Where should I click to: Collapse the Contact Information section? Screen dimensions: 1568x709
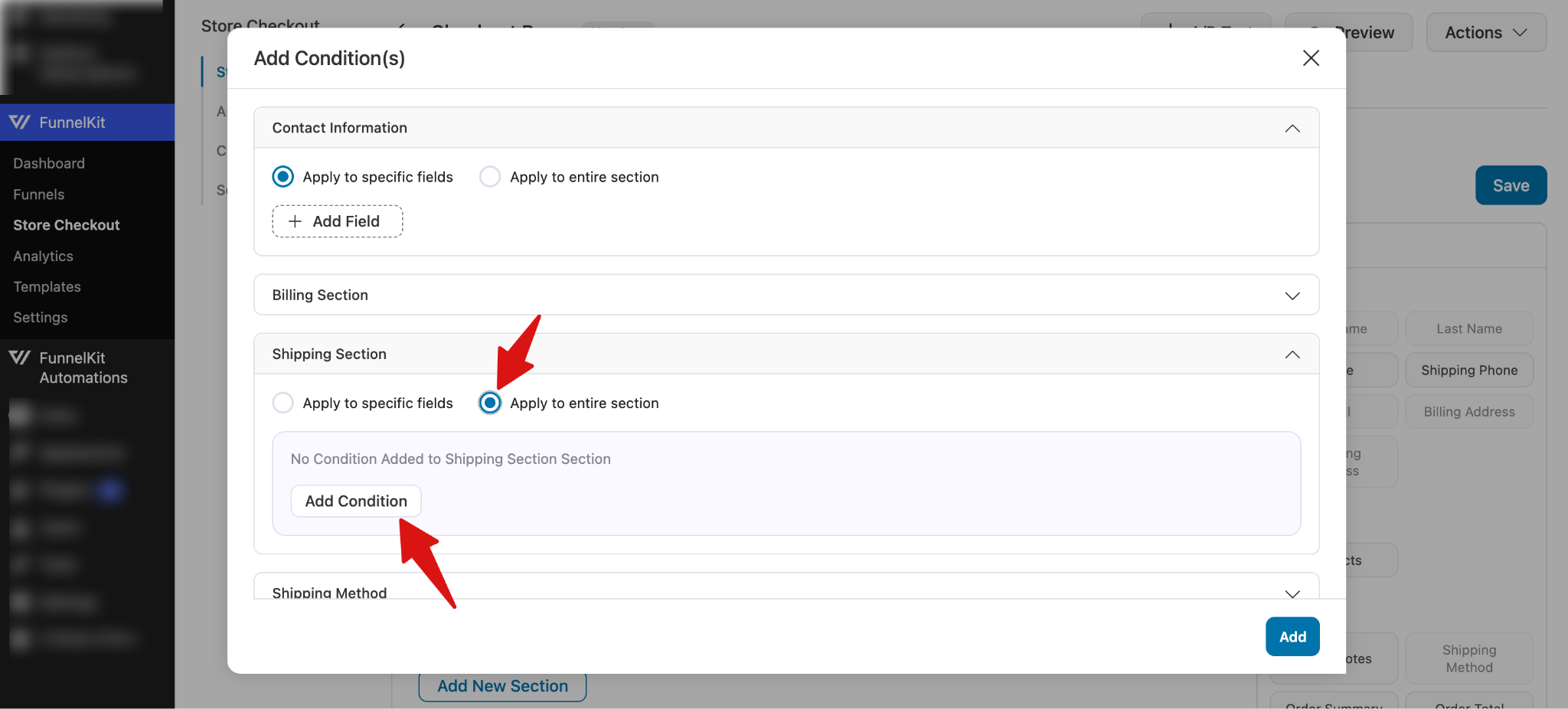(1293, 128)
